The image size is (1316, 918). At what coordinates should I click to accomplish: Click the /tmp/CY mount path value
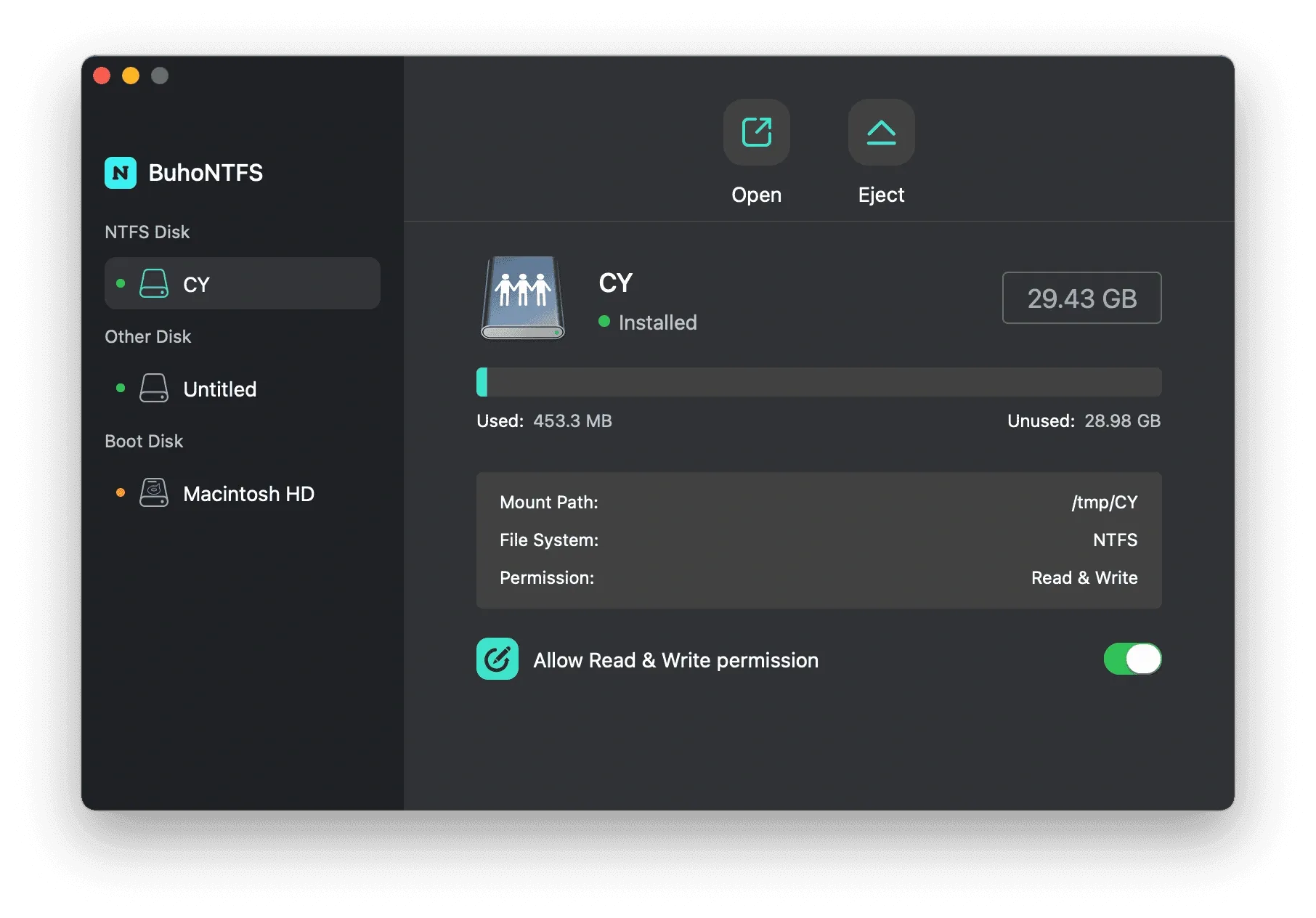click(x=1105, y=503)
